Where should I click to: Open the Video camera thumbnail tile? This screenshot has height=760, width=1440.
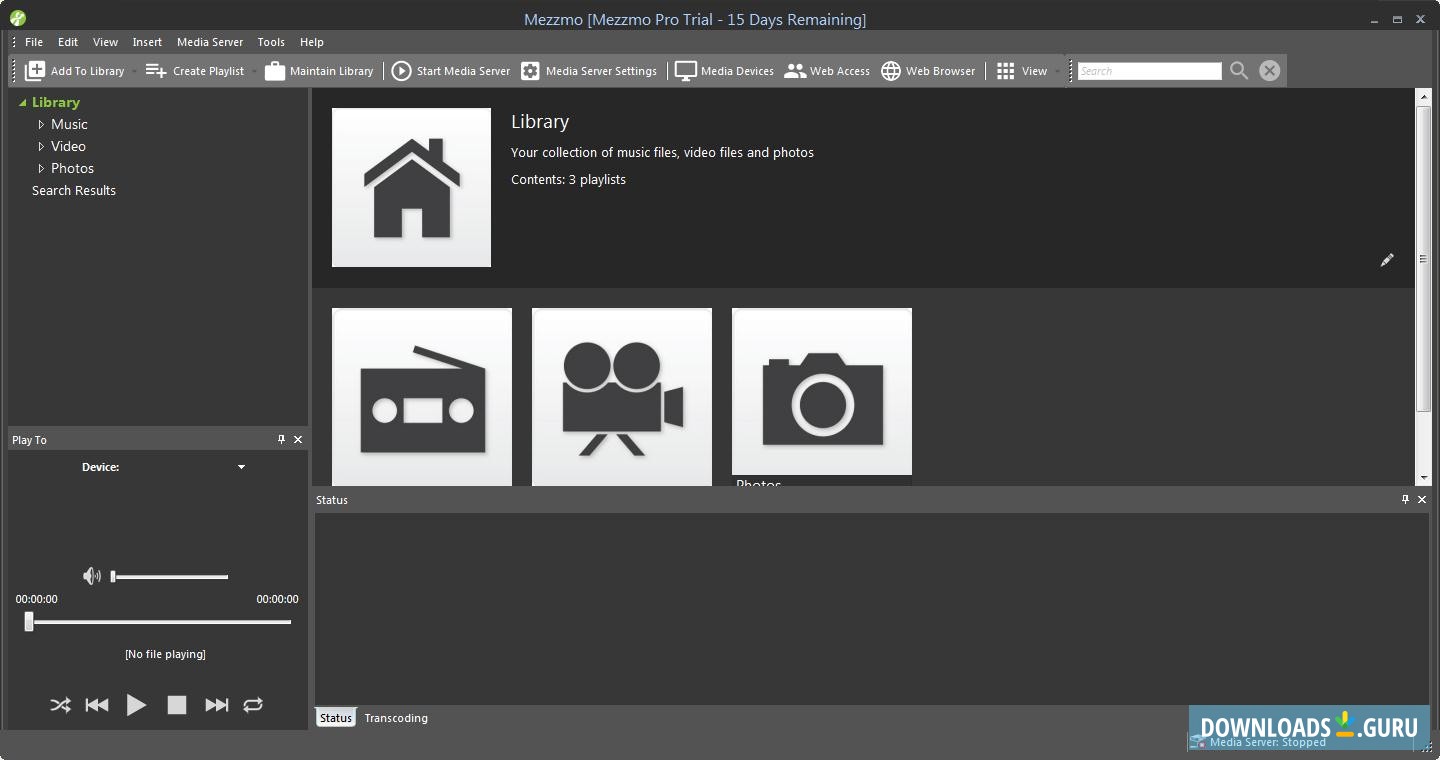[622, 397]
